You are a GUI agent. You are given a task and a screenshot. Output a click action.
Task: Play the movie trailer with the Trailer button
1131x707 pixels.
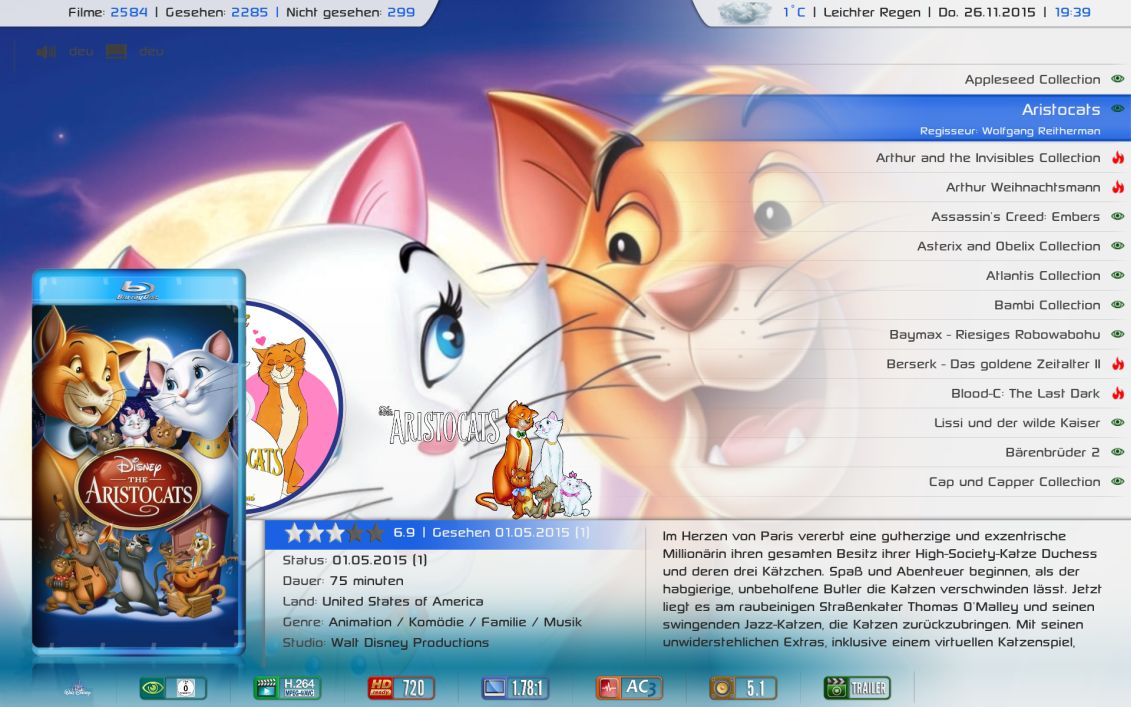point(857,688)
